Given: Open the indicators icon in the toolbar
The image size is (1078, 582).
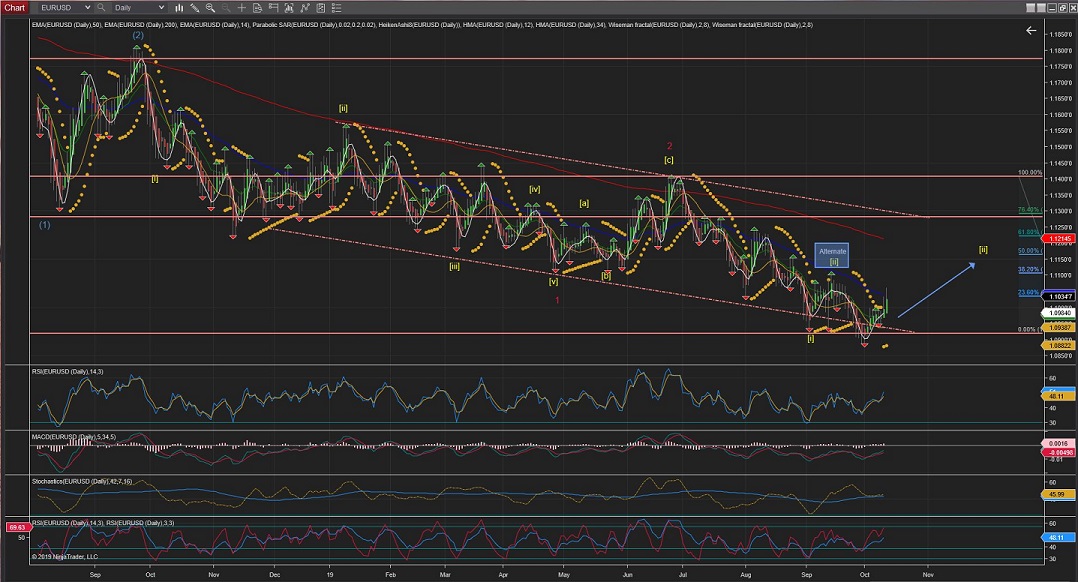Looking at the screenshot, I should (x=289, y=8).
